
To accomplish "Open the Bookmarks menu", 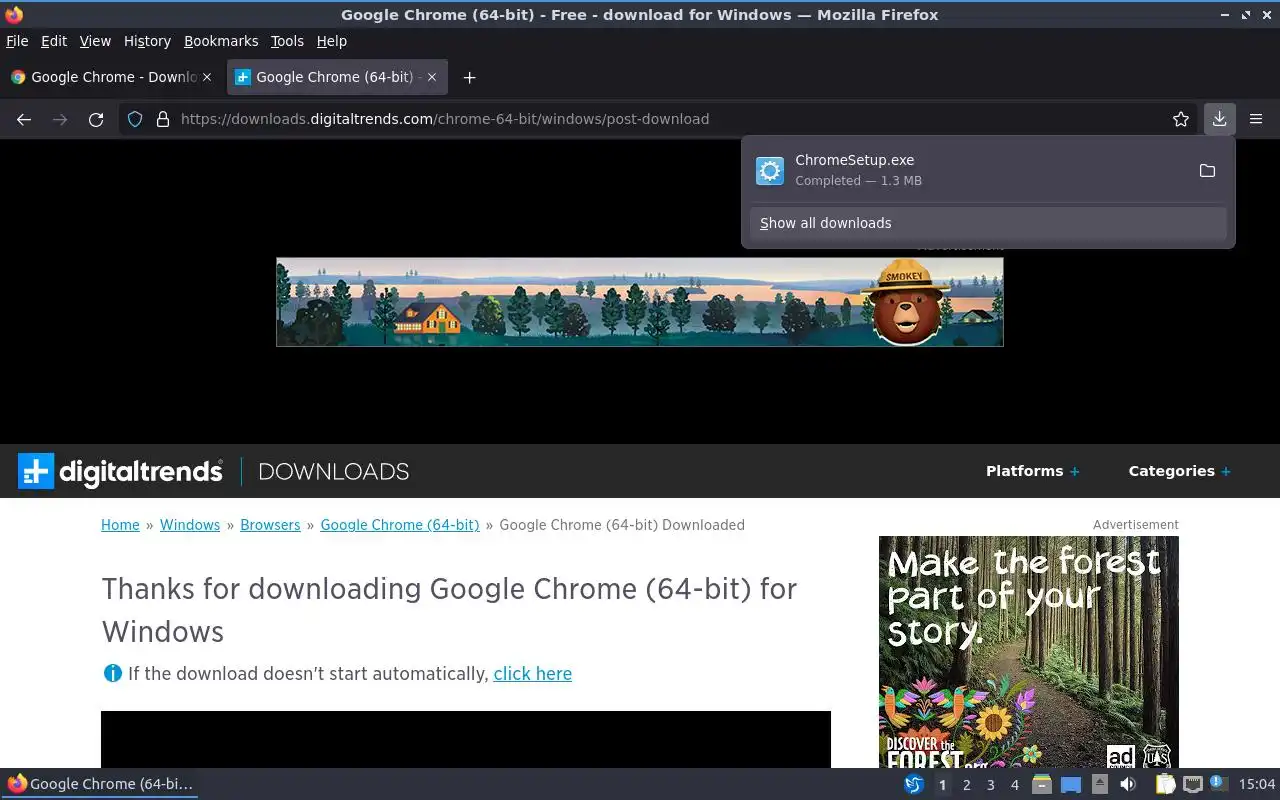I will pyautogui.click(x=221, y=41).
